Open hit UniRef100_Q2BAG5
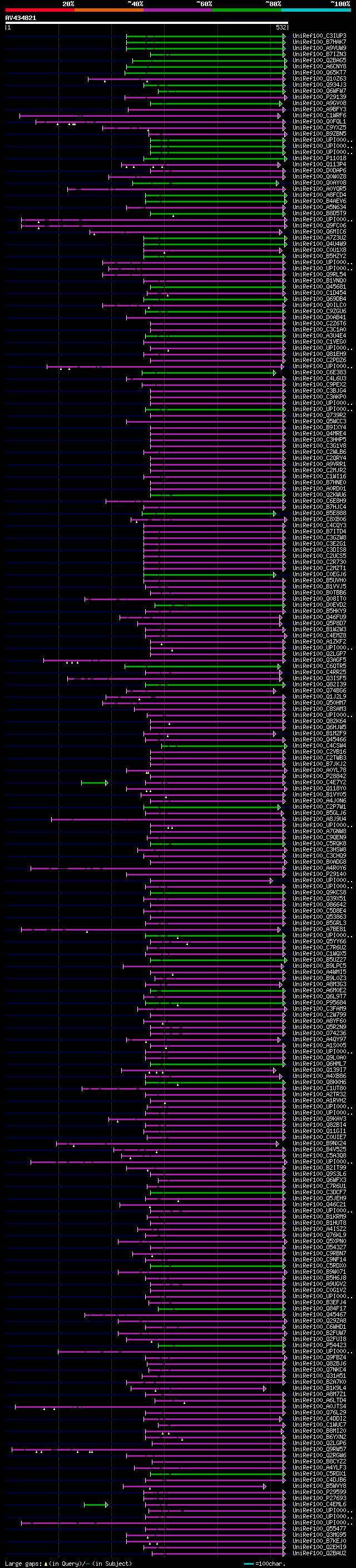The width and height of the screenshot is (356, 1568). 319,60
